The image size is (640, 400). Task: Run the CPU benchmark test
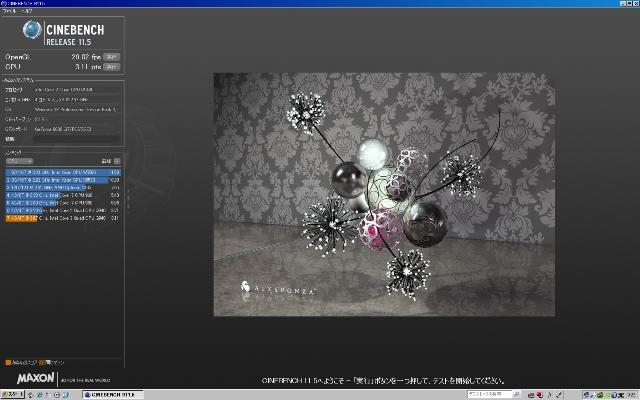(111, 66)
